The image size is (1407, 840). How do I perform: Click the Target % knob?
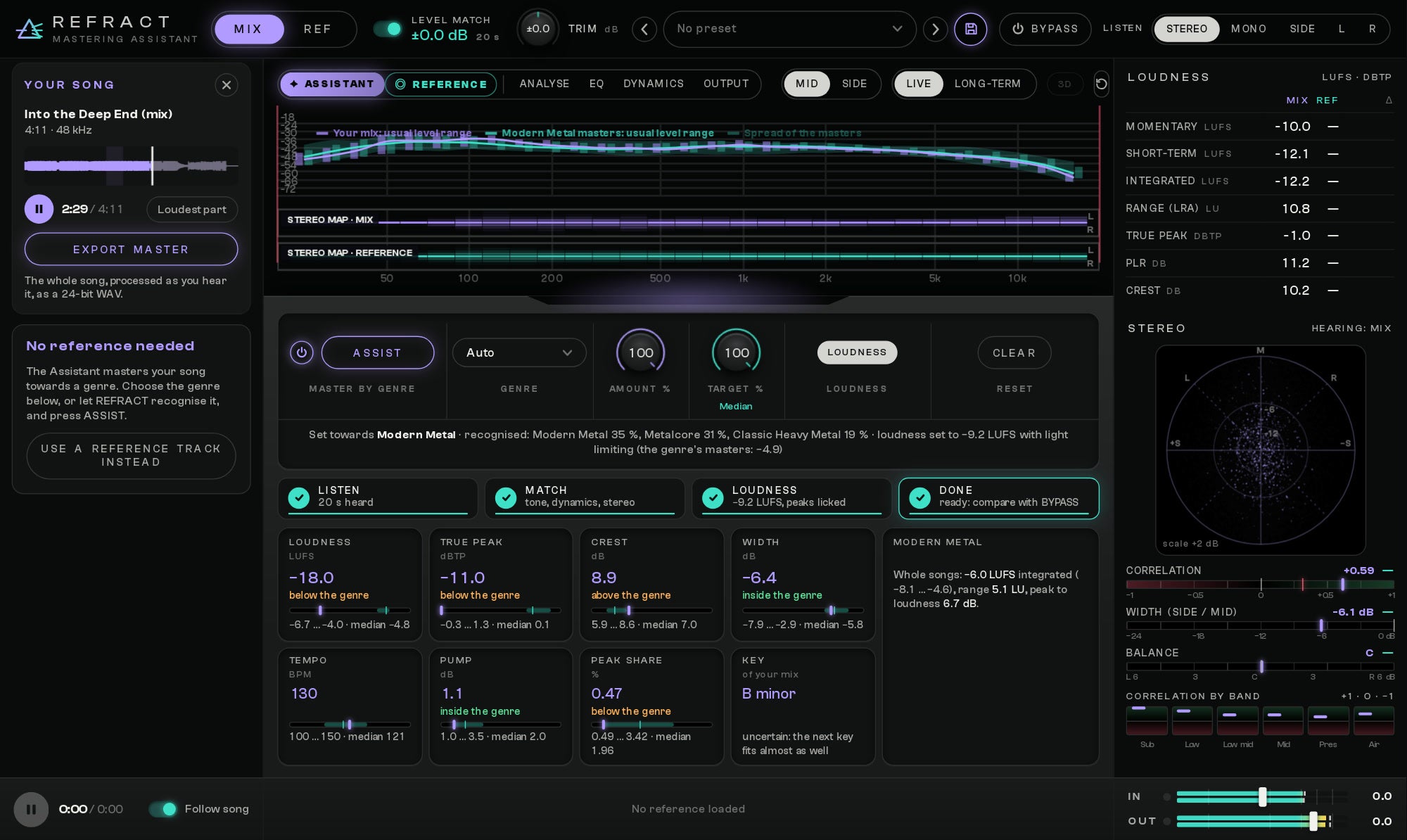[736, 352]
